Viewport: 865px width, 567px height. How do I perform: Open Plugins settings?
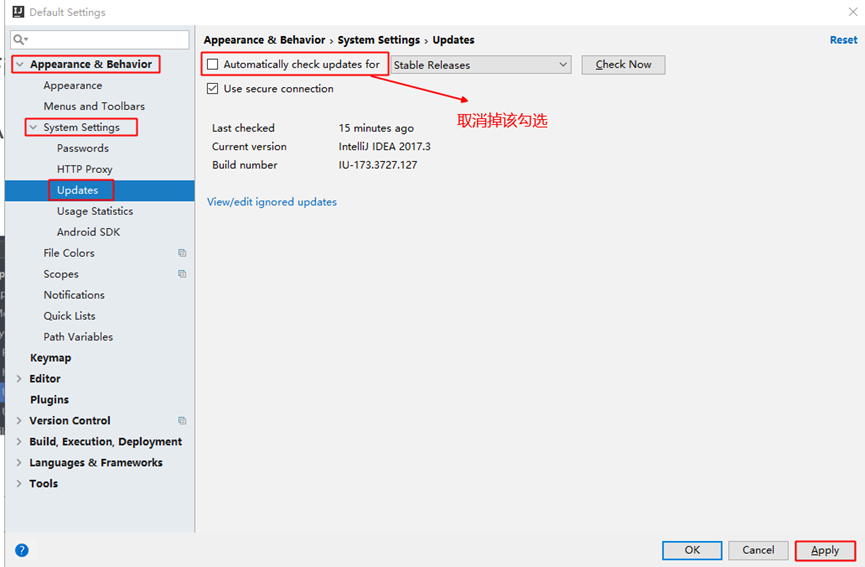pos(49,400)
